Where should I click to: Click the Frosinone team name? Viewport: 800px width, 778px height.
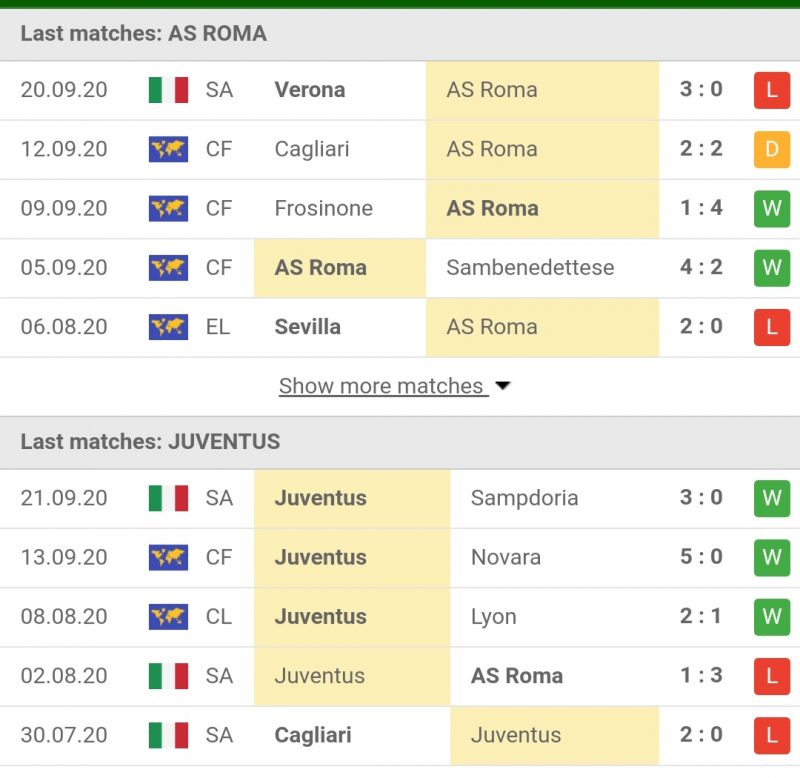(x=323, y=208)
